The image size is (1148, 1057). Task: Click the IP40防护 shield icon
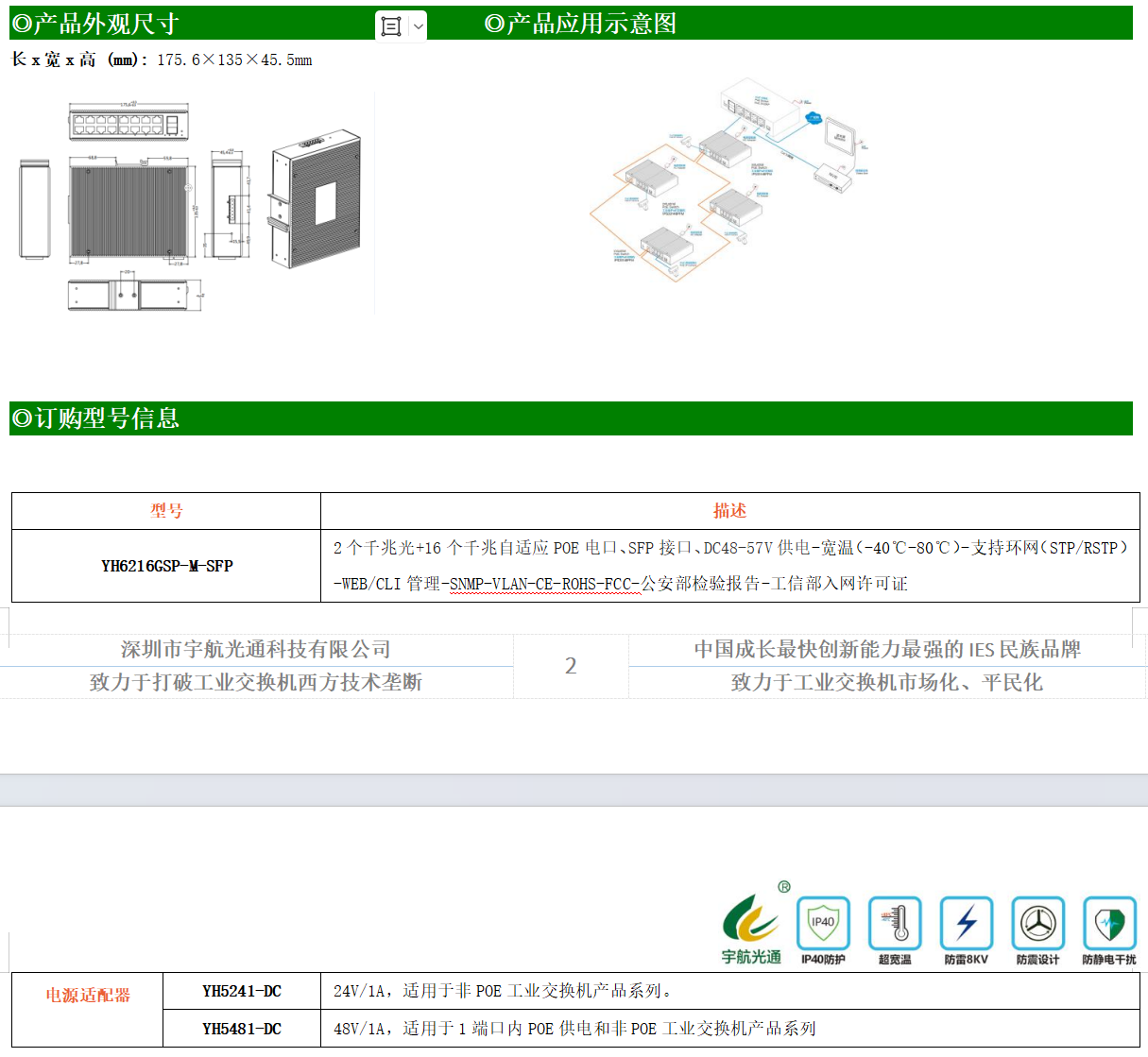coord(823,923)
